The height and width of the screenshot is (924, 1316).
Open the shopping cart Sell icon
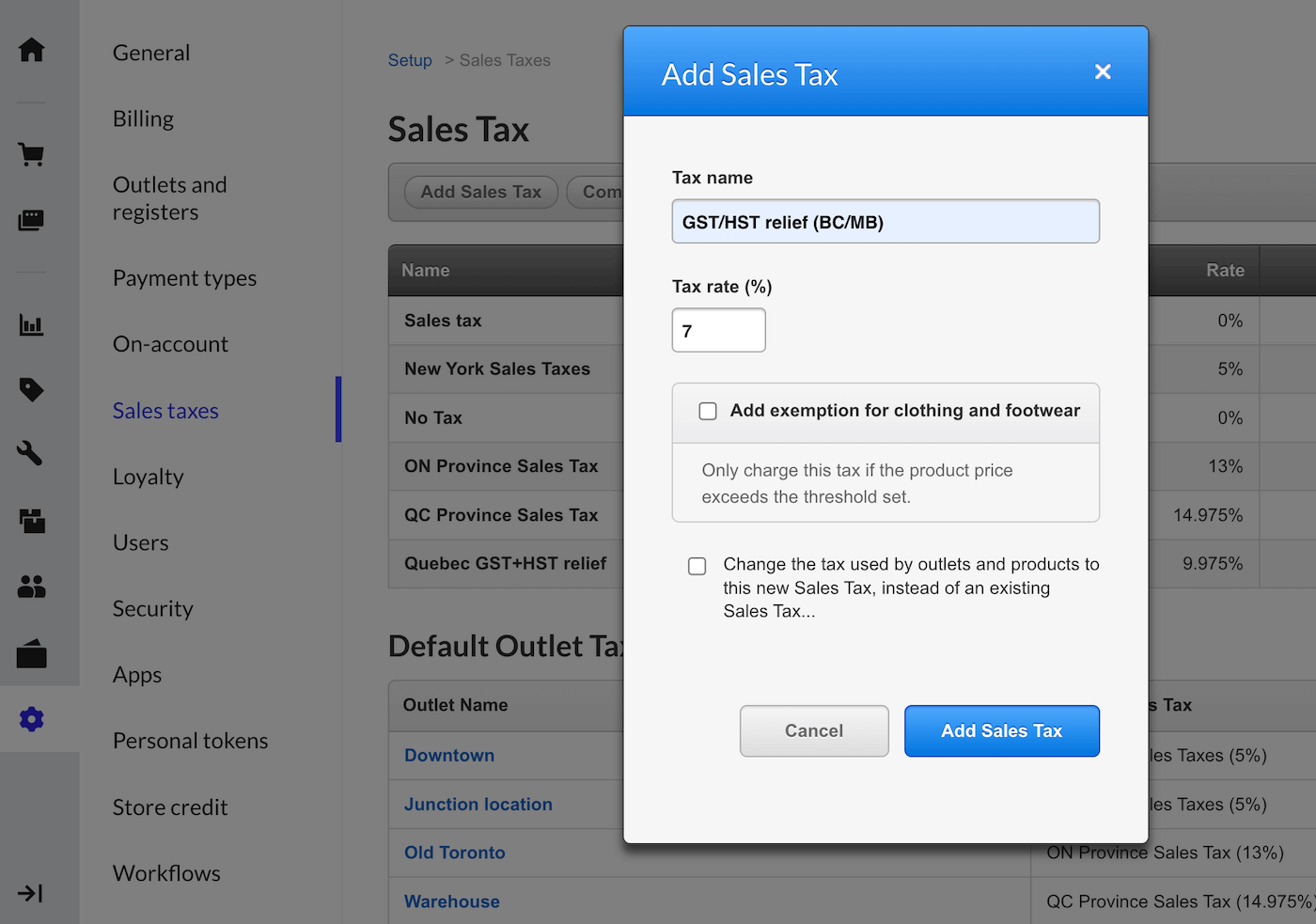(31, 154)
